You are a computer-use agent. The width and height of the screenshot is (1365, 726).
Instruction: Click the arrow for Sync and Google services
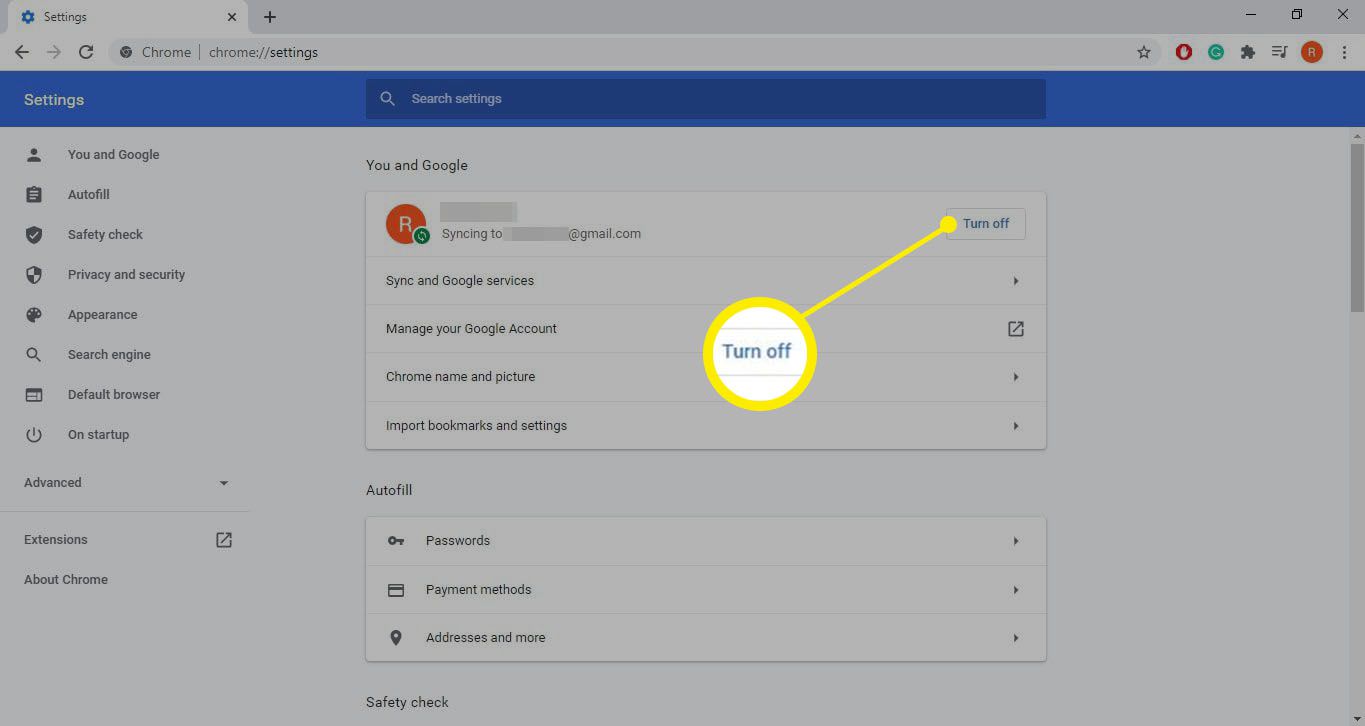coord(1016,281)
